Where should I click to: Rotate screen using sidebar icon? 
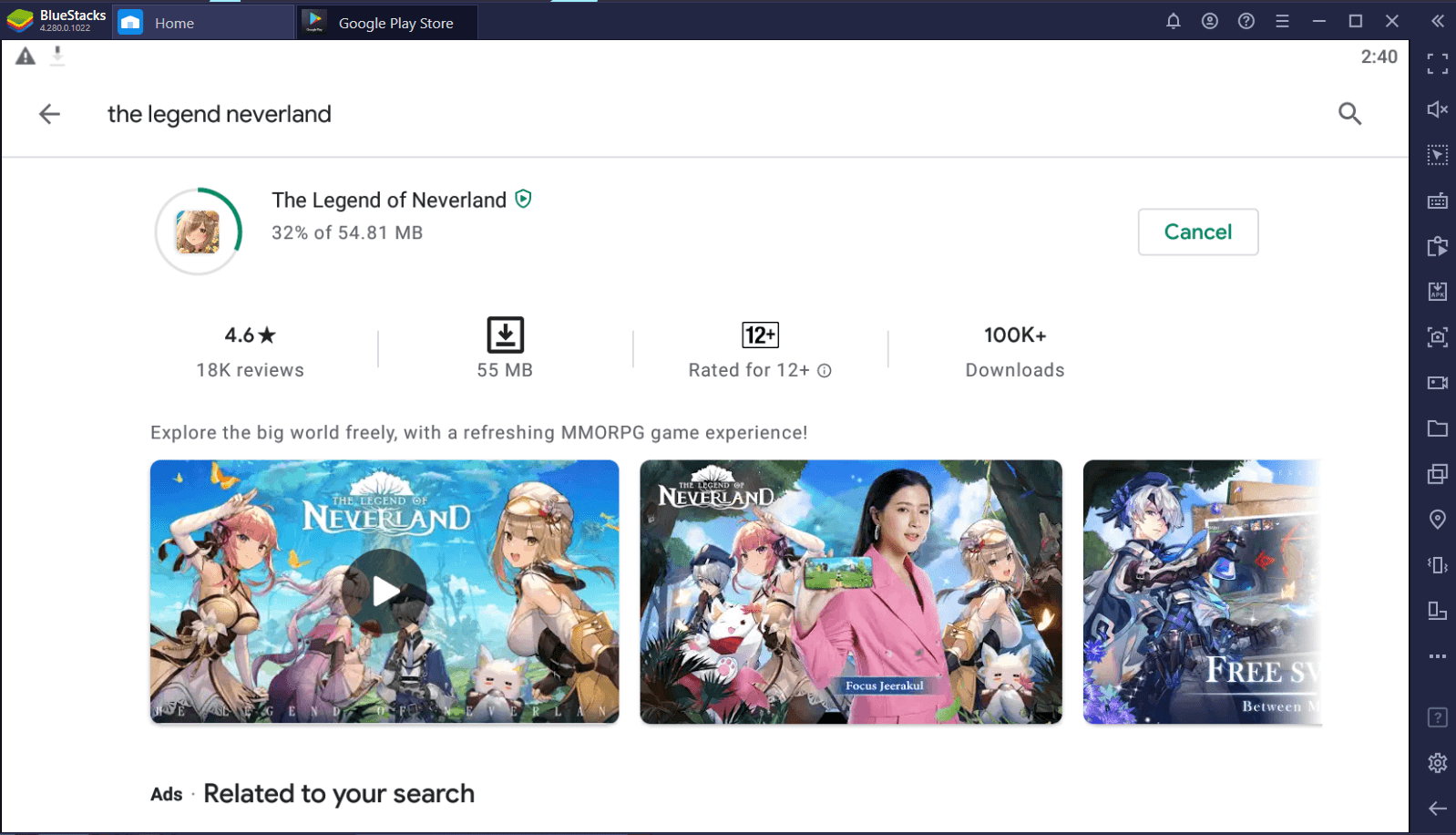pos(1437,611)
